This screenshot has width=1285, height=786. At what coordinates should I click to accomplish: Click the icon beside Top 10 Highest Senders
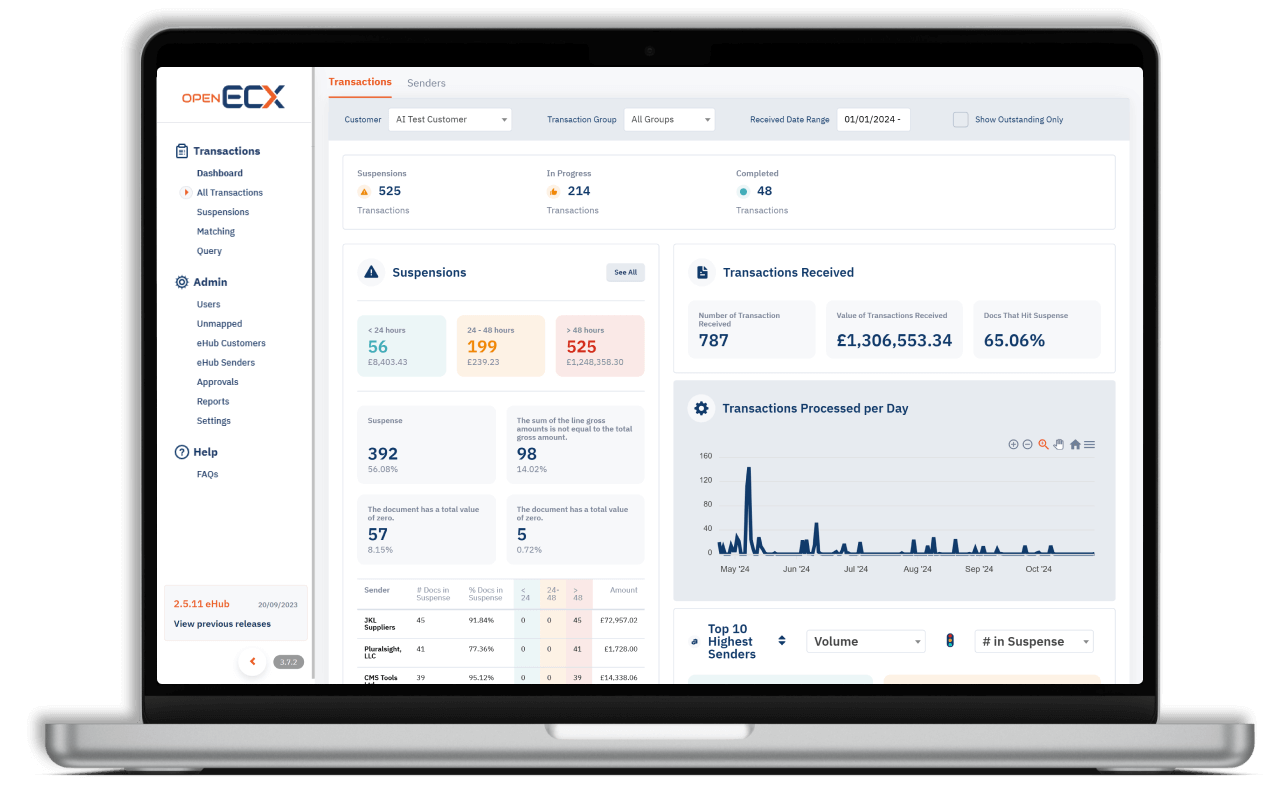[695, 641]
